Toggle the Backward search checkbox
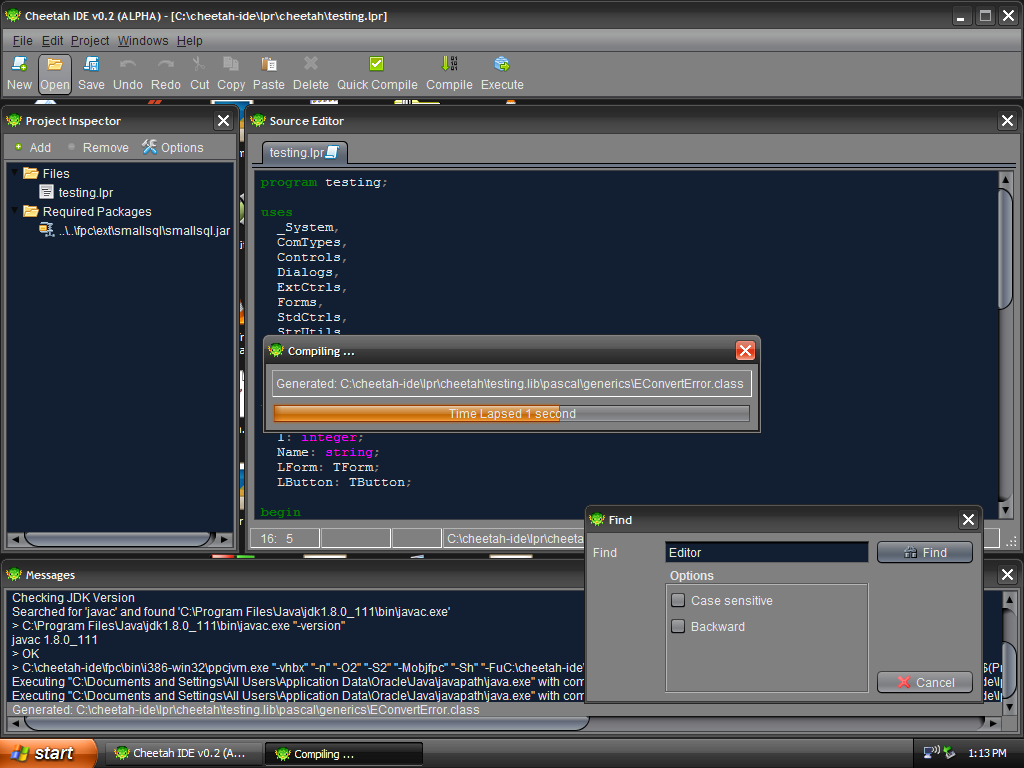This screenshot has width=1024, height=768. (678, 627)
